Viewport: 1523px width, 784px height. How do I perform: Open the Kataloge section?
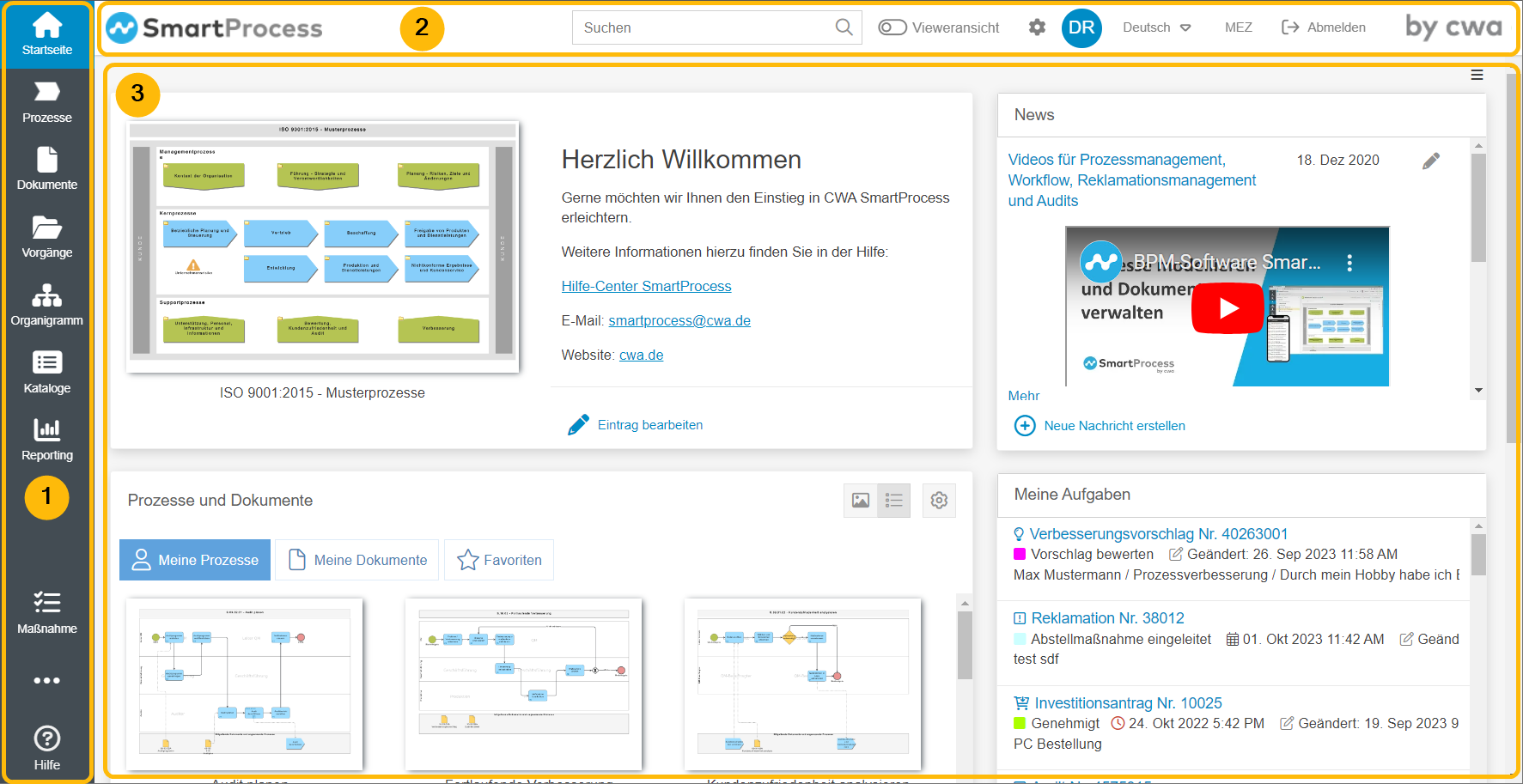(46, 373)
